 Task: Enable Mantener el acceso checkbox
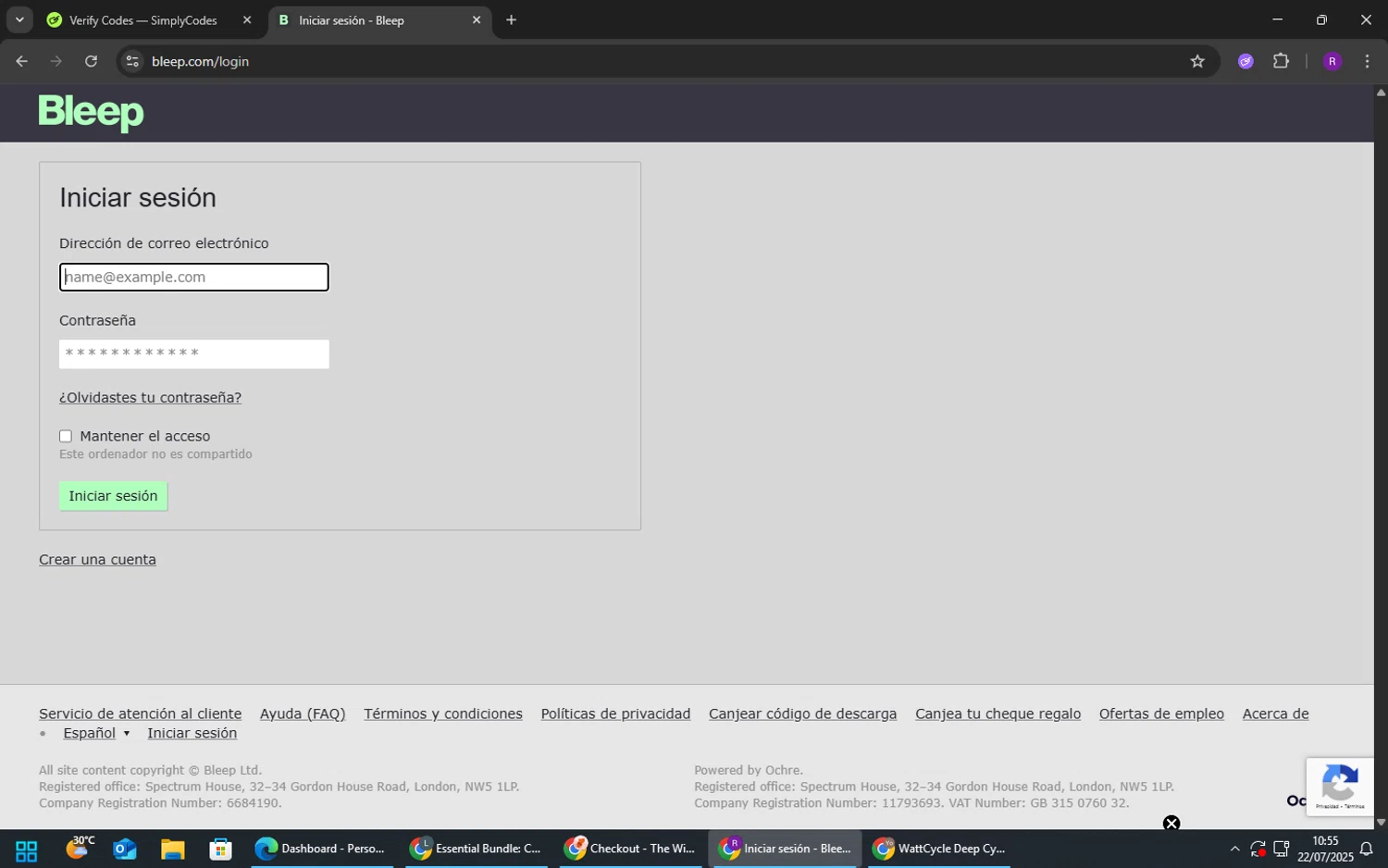point(66,436)
